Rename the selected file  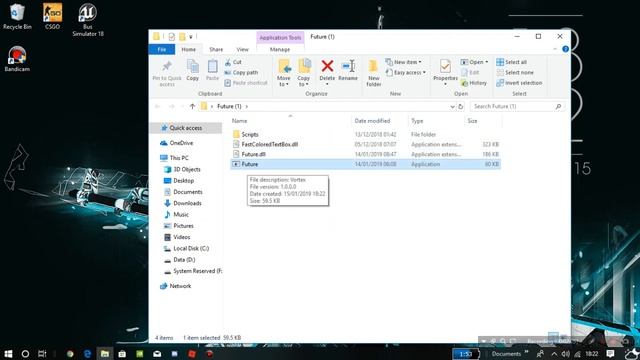click(x=348, y=70)
